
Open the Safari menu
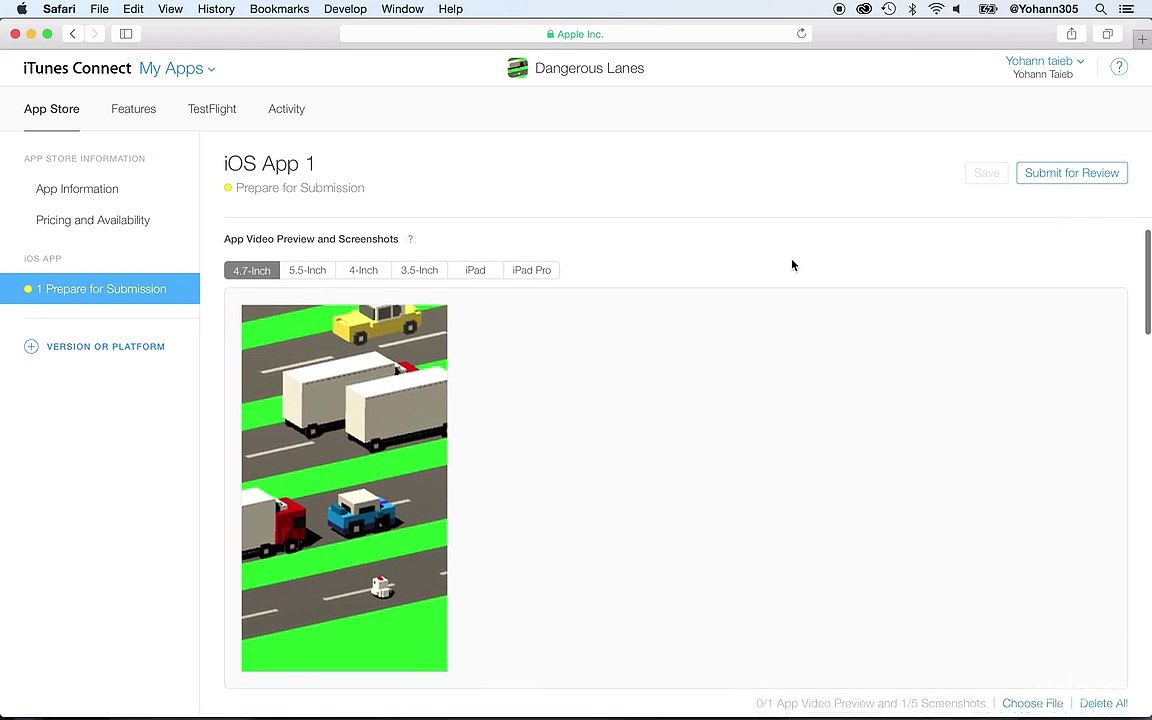pos(59,9)
